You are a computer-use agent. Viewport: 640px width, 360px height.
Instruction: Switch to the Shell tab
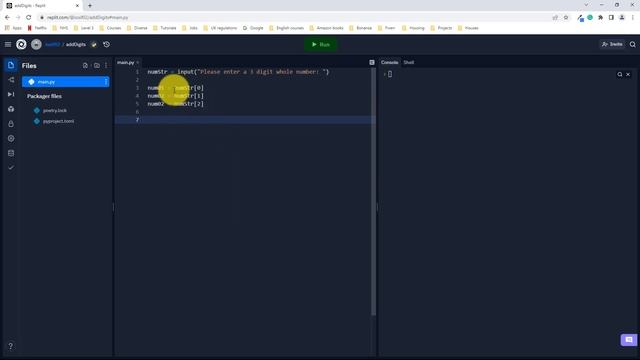tap(409, 62)
